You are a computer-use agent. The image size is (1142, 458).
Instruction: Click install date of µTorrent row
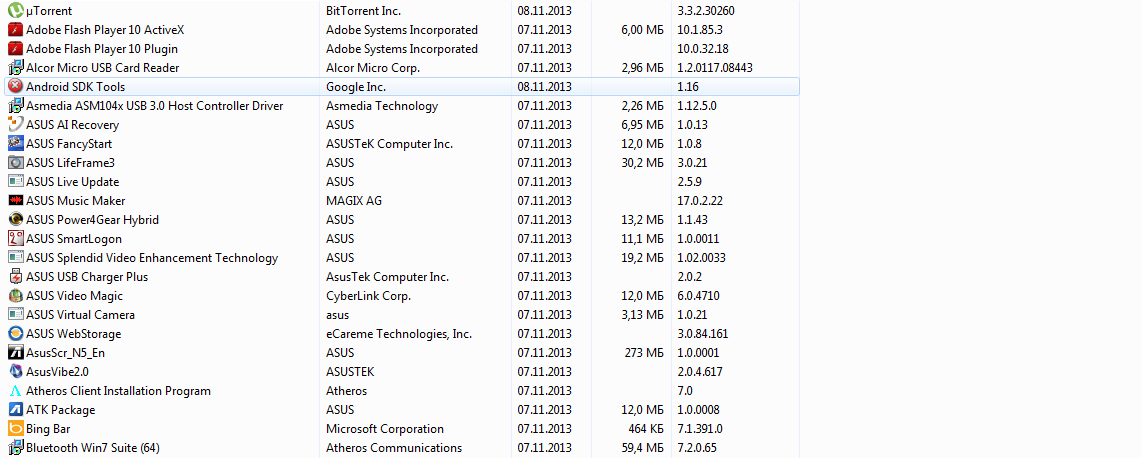point(544,11)
